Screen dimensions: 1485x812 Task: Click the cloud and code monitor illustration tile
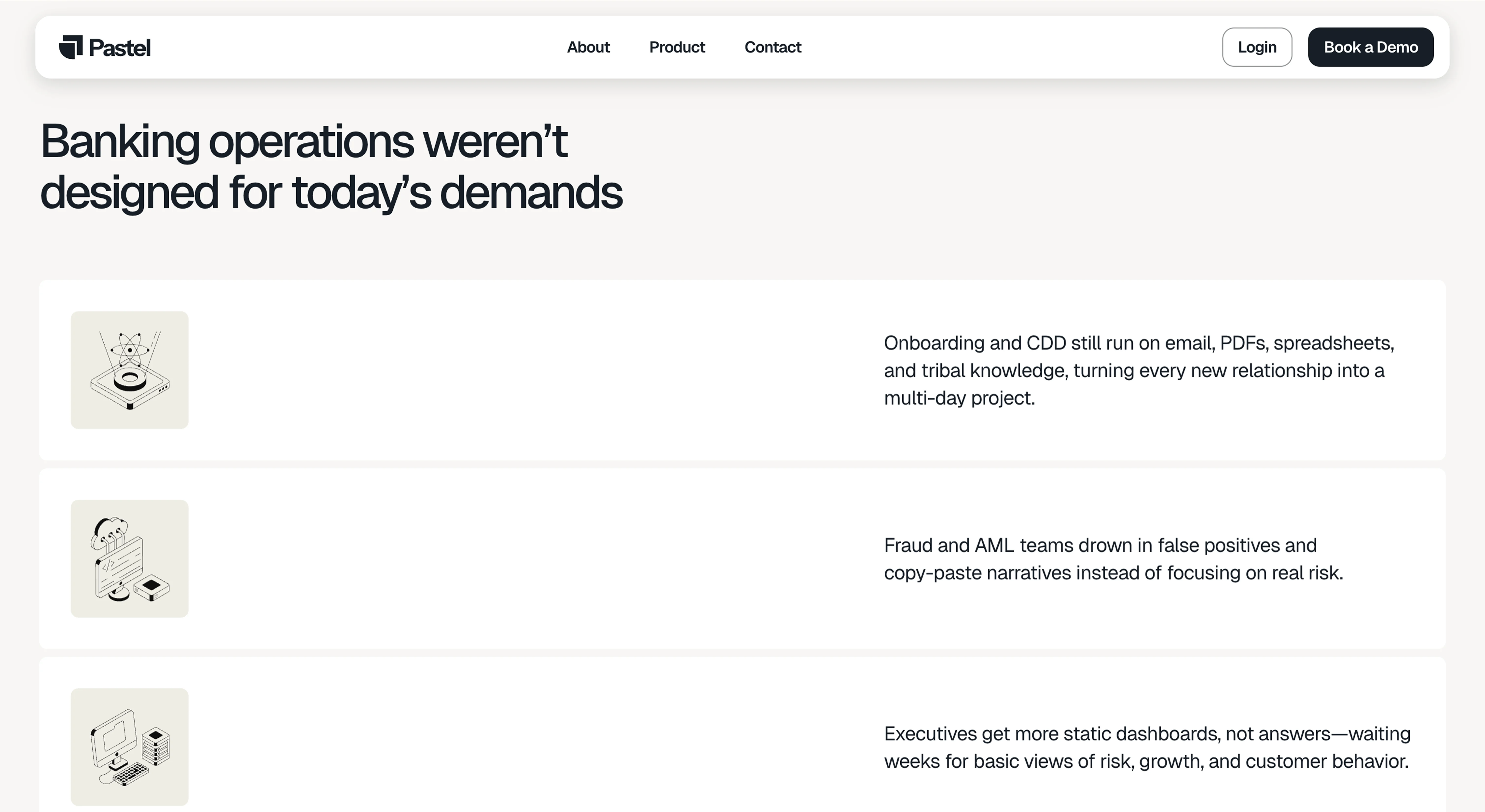(x=130, y=558)
